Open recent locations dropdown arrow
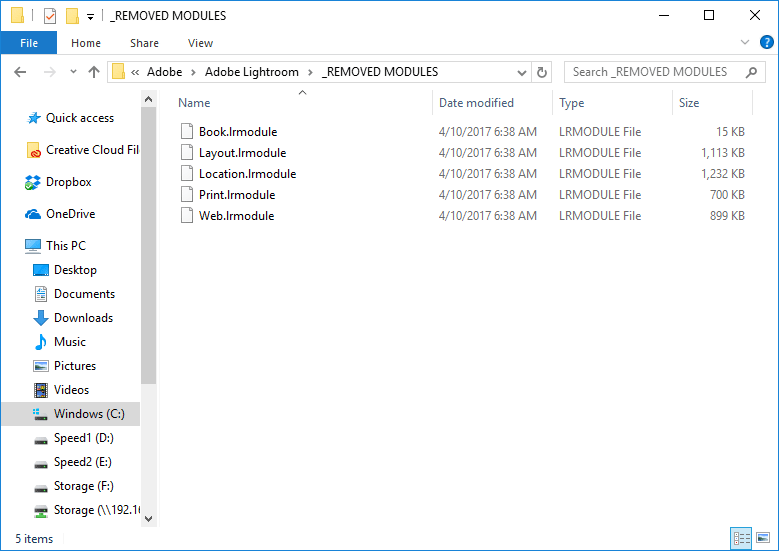The height and width of the screenshot is (551, 779). click(x=74, y=72)
